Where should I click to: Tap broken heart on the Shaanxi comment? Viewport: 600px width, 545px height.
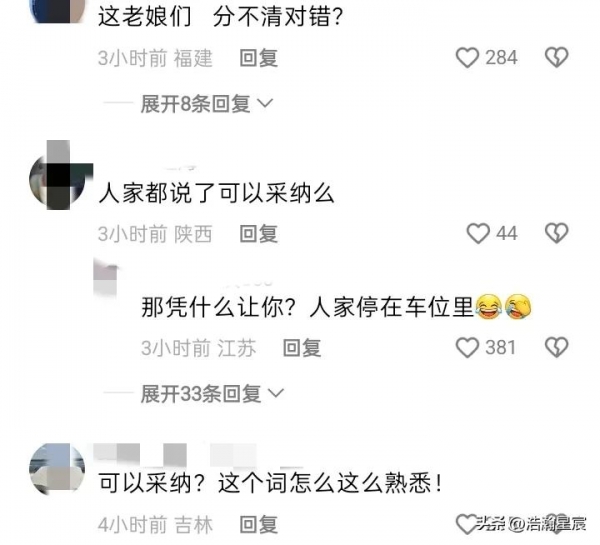(557, 233)
